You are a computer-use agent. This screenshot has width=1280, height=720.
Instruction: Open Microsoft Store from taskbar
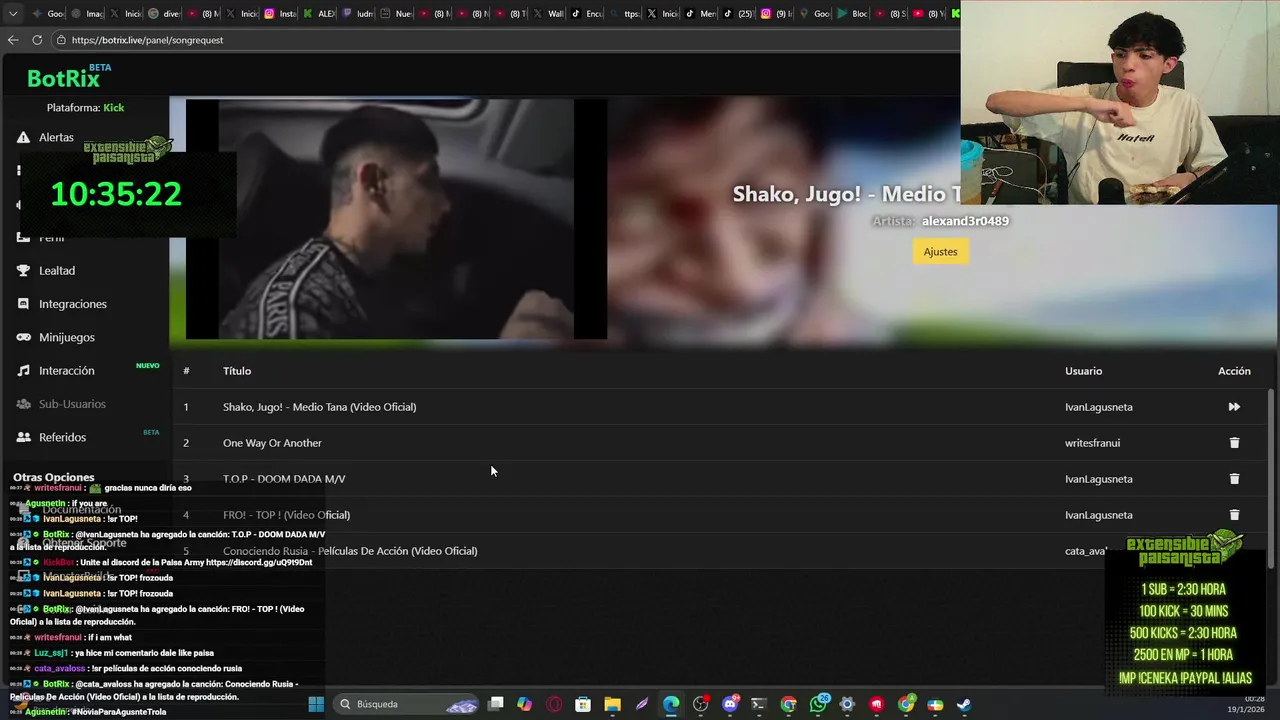pyautogui.click(x=583, y=704)
